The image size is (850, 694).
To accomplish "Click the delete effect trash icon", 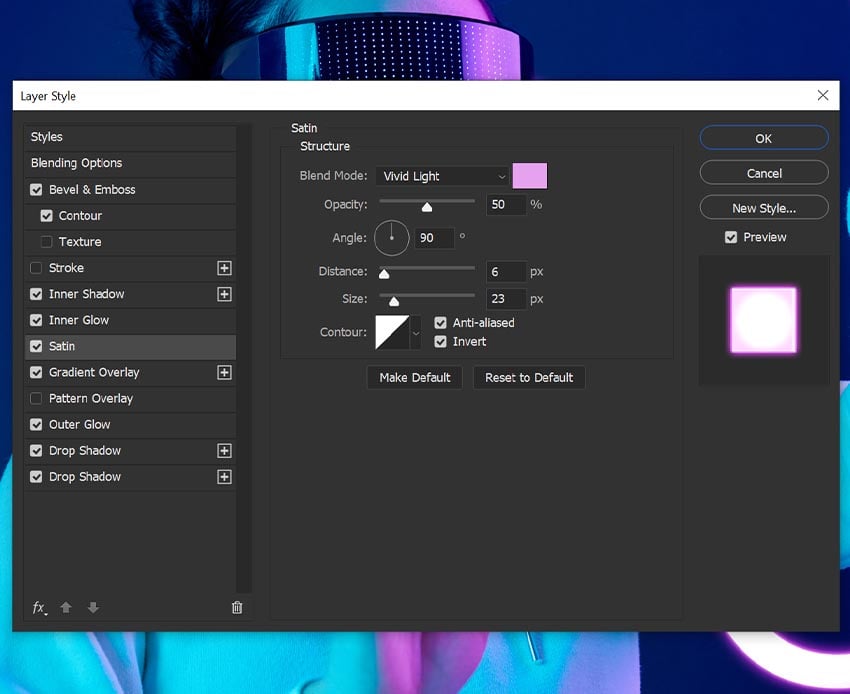I will click(237, 608).
